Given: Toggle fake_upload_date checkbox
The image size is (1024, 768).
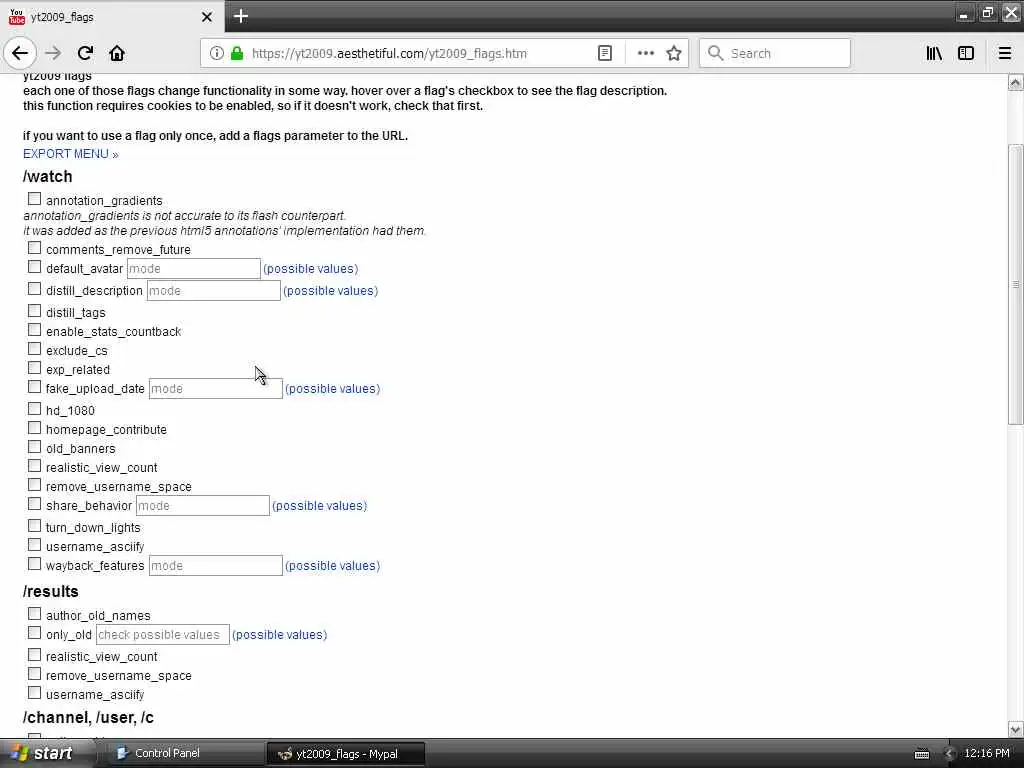Looking at the screenshot, I should (x=35, y=387).
